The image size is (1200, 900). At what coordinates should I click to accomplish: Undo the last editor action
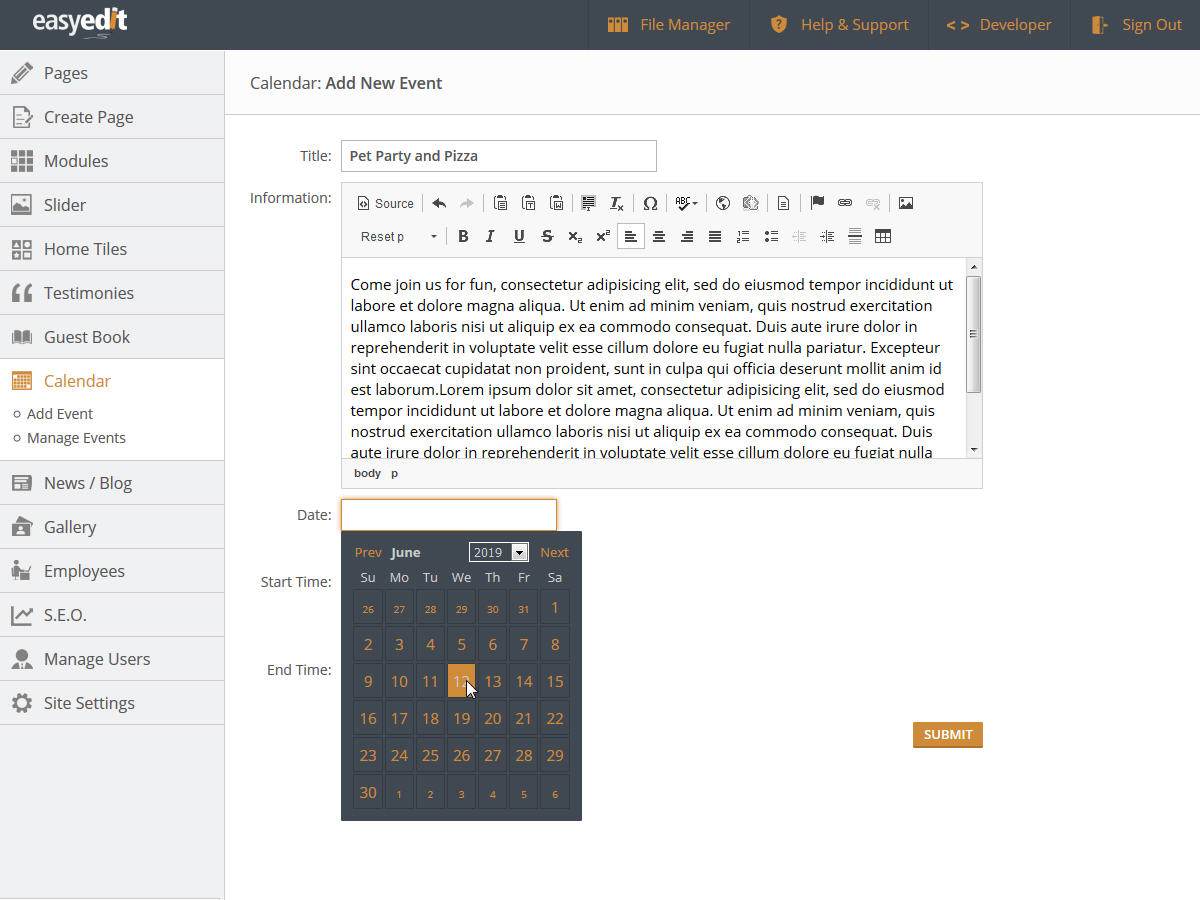pos(439,203)
